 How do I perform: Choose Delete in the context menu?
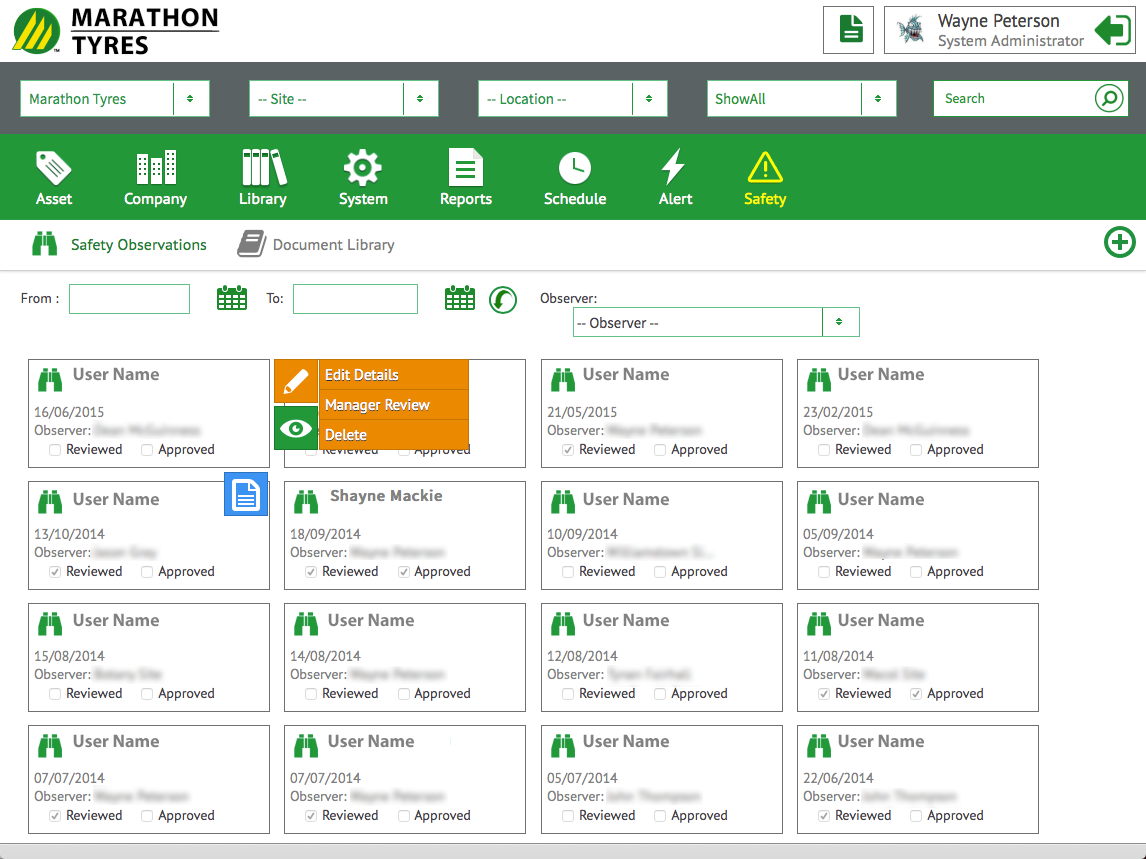point(346,435)
